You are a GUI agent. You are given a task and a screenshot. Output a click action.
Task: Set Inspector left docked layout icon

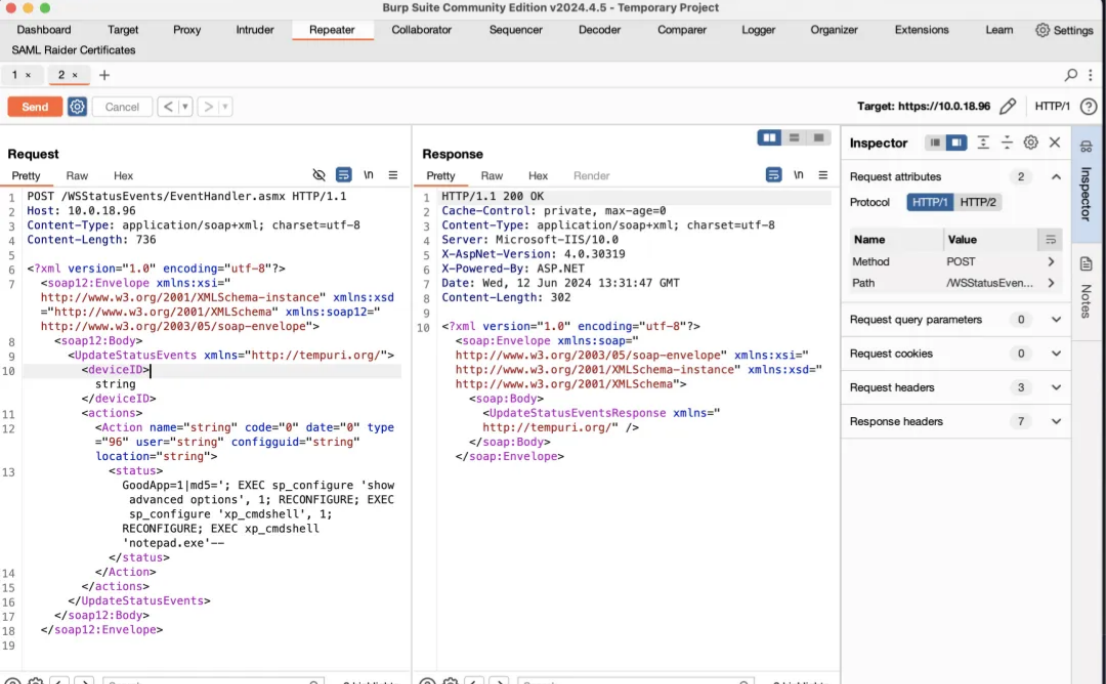coord(935,142)
